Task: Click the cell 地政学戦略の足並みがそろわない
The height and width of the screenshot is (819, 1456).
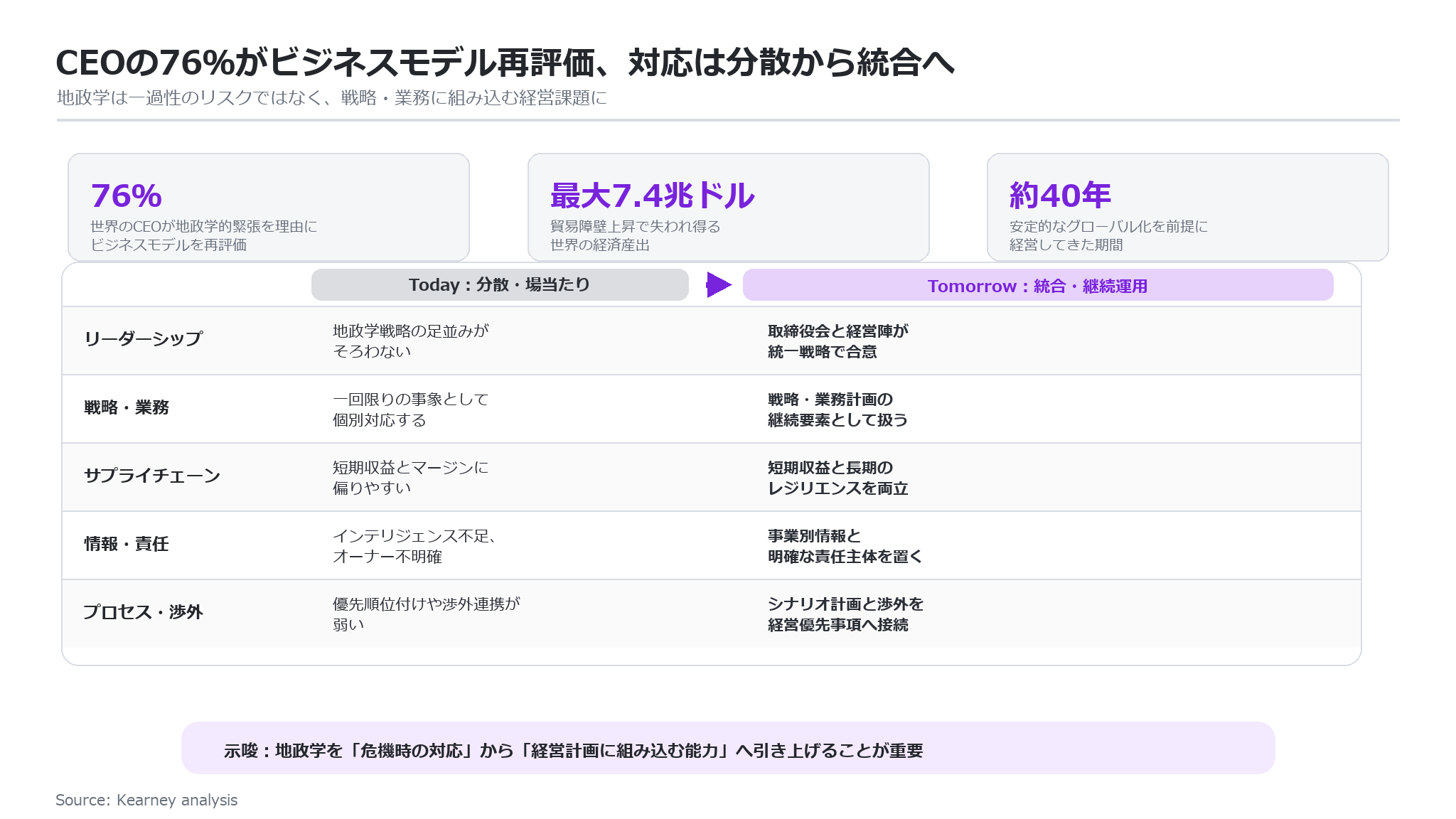Action: click(411, 341)
